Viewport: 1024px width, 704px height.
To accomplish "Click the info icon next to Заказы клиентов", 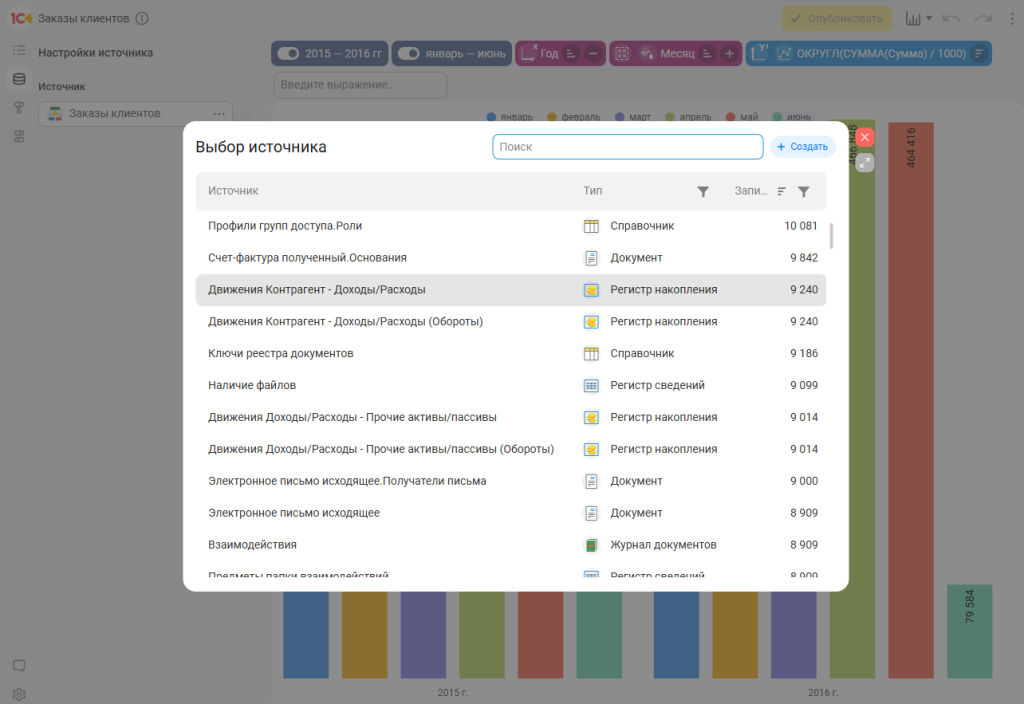I will [142, 18].
